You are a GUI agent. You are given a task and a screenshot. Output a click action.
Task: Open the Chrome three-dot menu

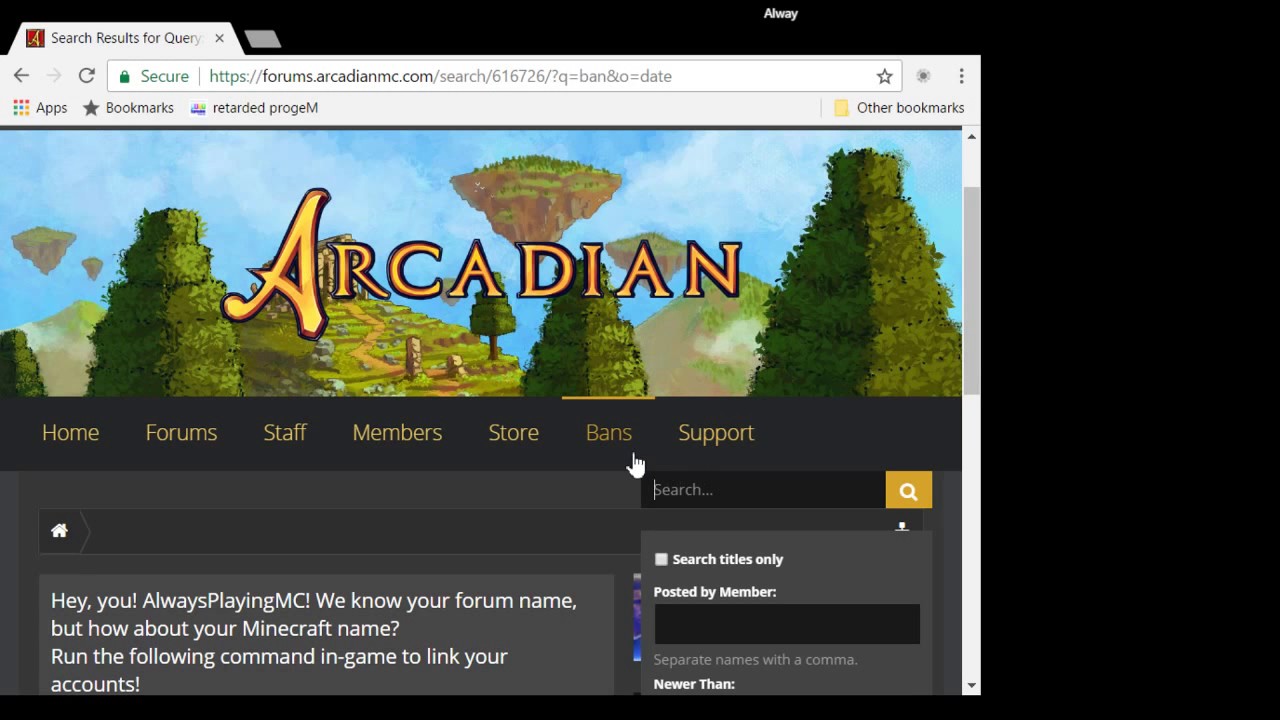coord(961,76)
